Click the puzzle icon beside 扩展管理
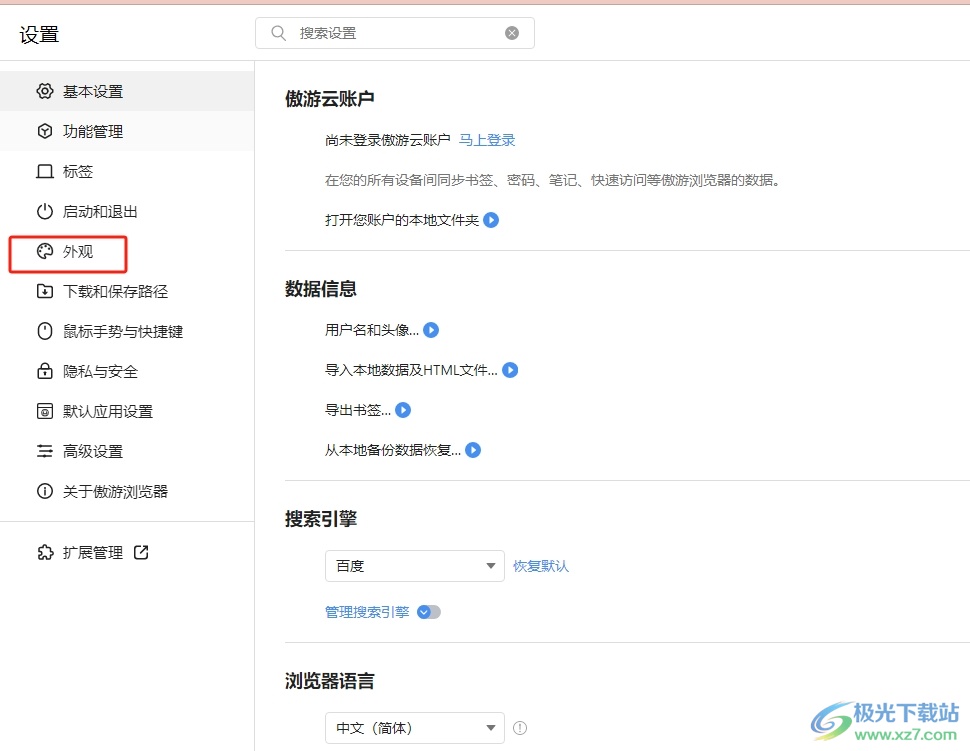970x751 pixels. pos(45,552)
